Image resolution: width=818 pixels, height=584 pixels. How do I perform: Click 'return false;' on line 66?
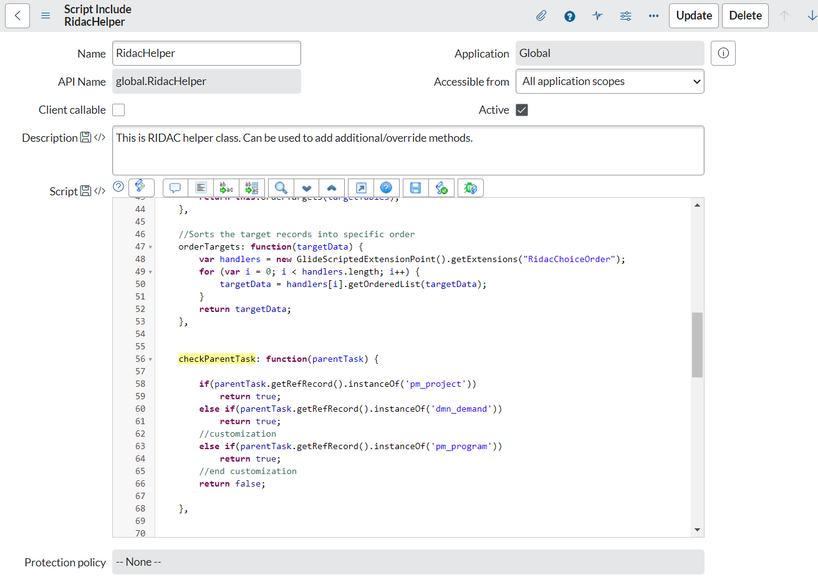click(232, 484)
